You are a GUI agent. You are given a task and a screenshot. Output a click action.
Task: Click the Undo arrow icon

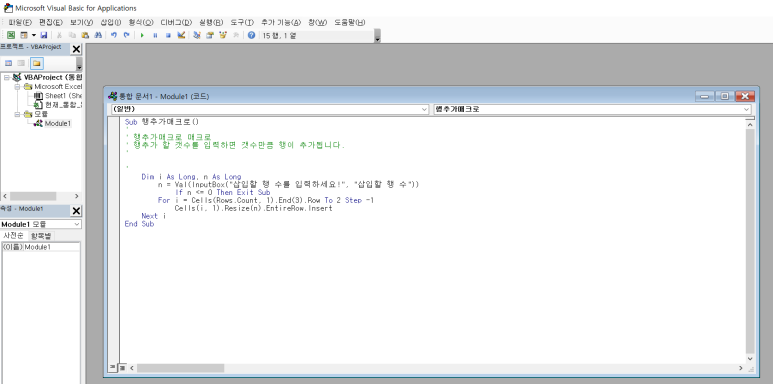pos(114,35)
